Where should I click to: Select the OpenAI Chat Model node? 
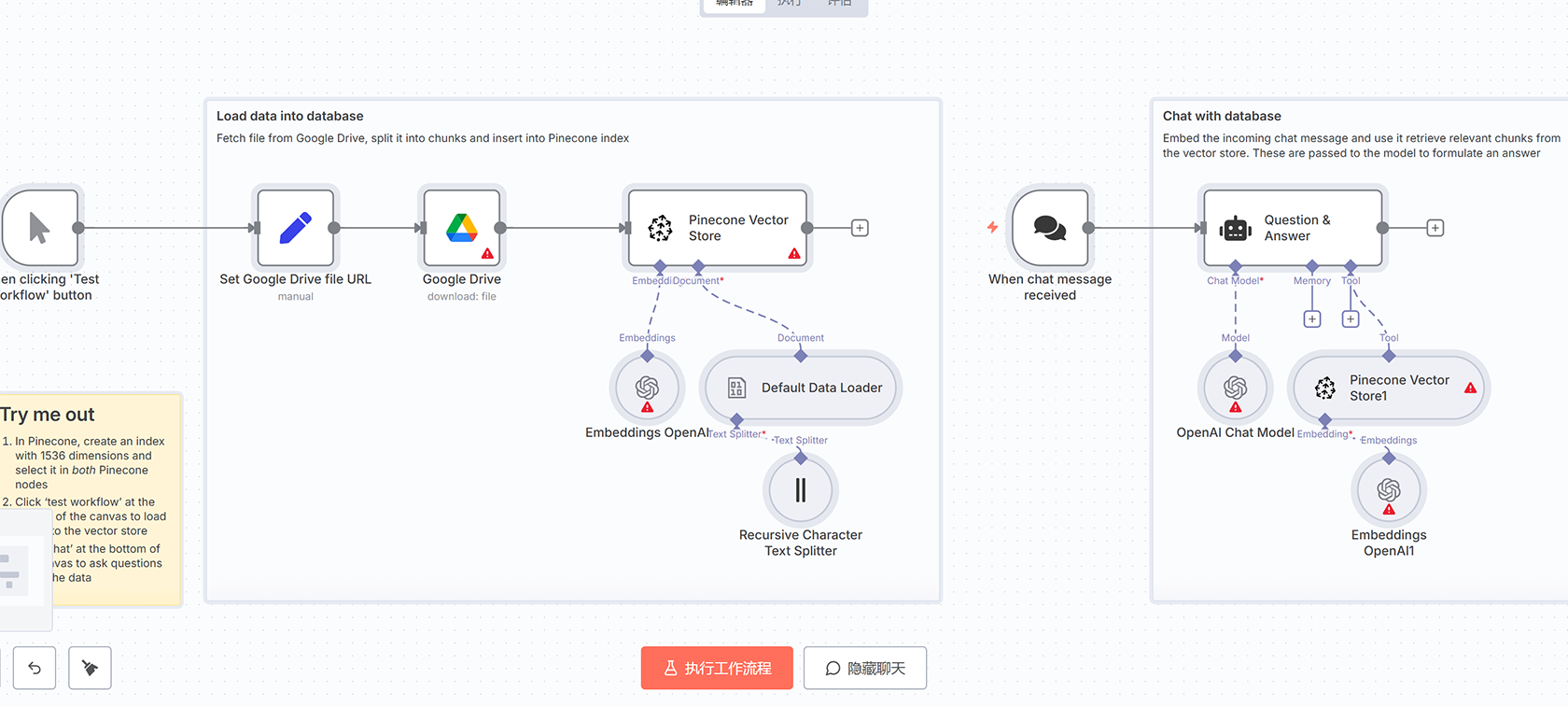tap(1235, 388)
